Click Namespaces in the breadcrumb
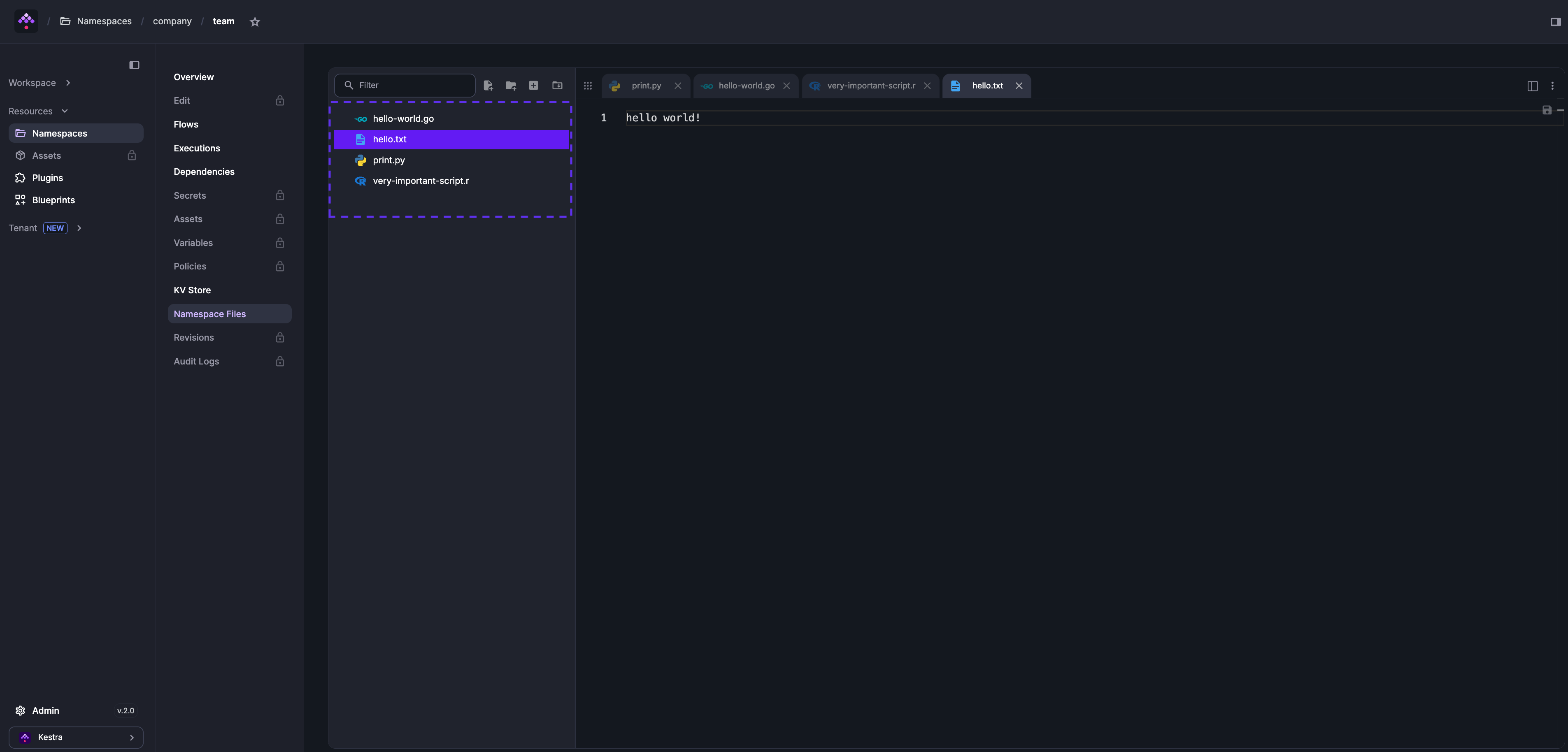The height and width of the screenshot is (752, 1568). (x=104, y=21)
